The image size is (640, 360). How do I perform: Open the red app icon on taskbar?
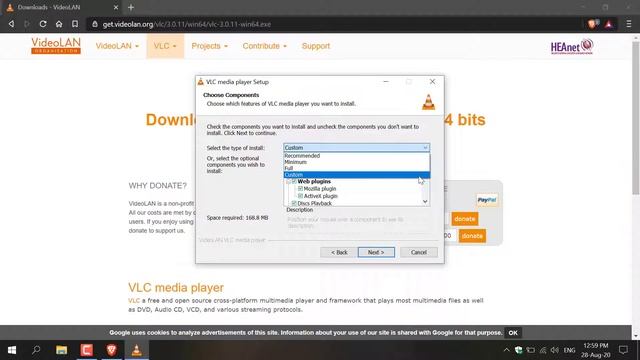click(87, 350)
